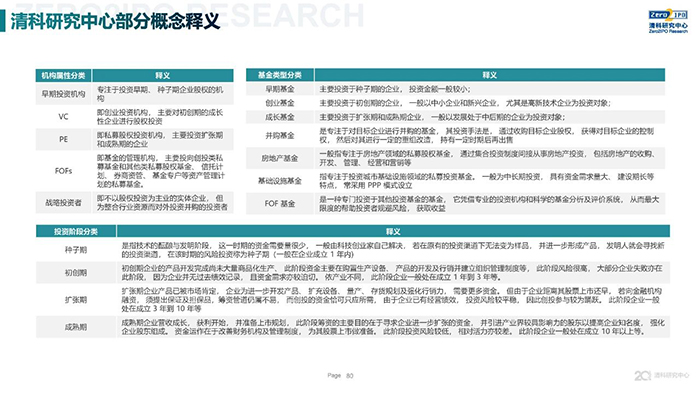Click the 基金类型分类 table header
The image size is (700, 394).
(x=280, y=75)
